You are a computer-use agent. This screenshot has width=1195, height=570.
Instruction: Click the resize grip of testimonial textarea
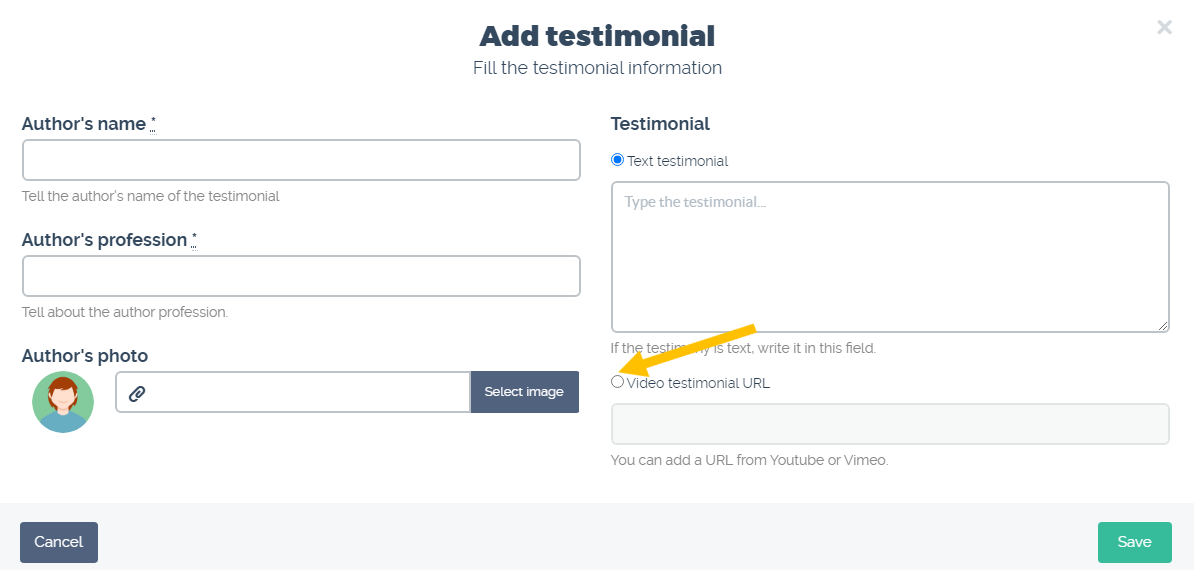pos(1162,325)
